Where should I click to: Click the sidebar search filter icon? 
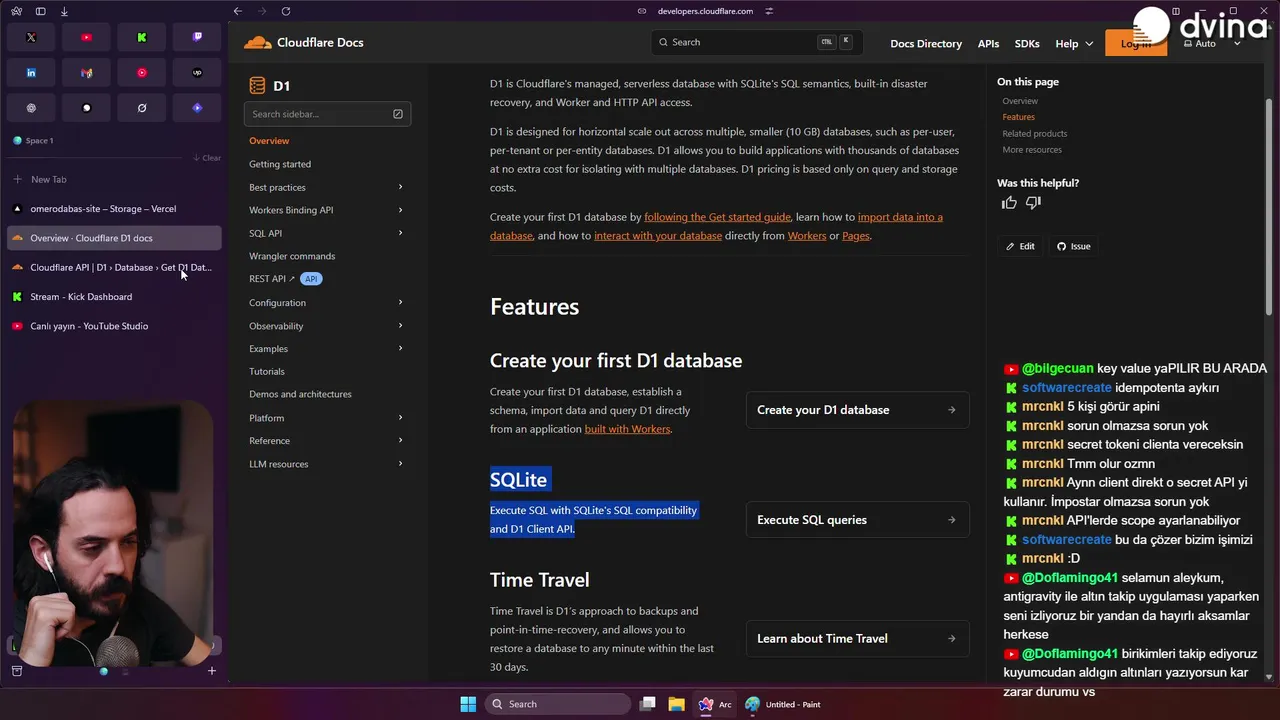[398, 114]
